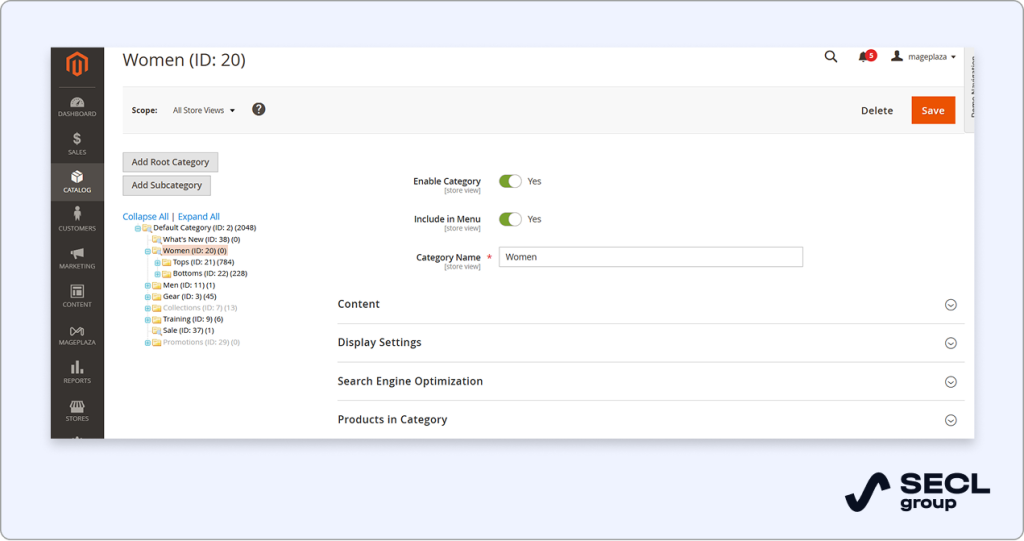Click the Add Subcategory button
The height and width of the screenshot is (541, 1024).
tap(167, 185)
